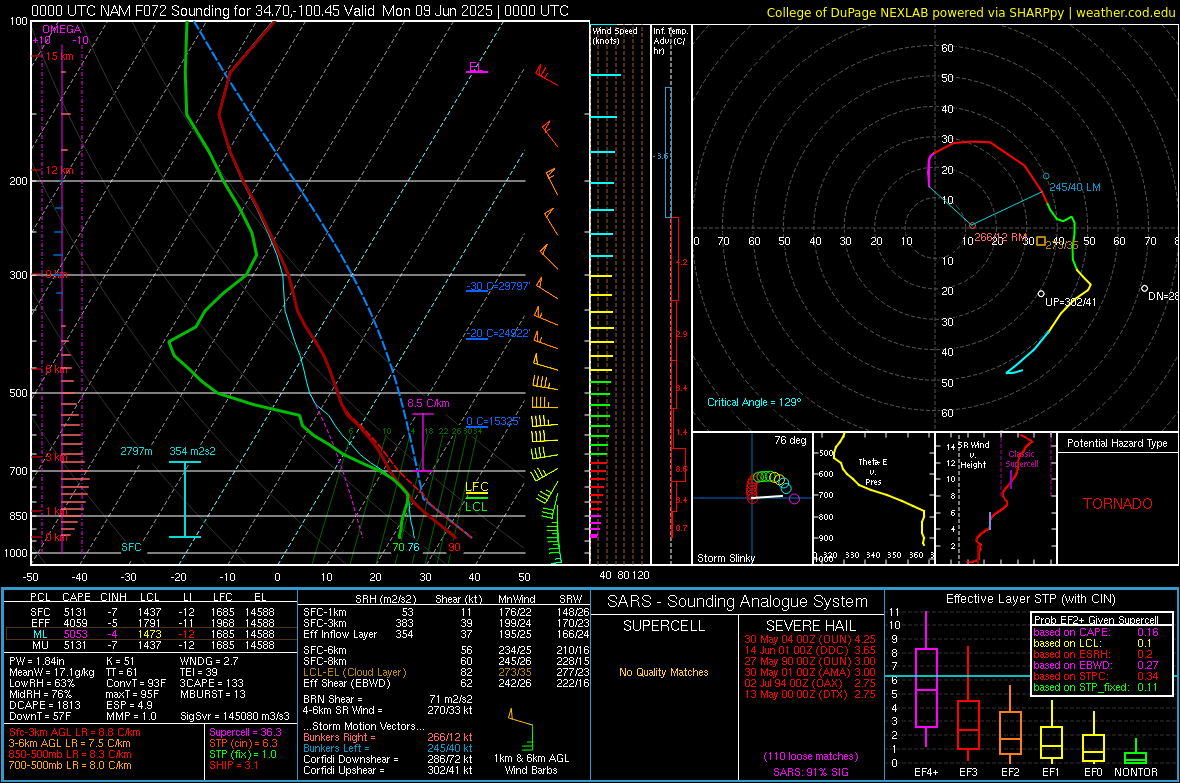Click the '30 May 04 00Z (OUN) 4.25' analog
The image size is (1180, 783).
[x=810, y=639]
